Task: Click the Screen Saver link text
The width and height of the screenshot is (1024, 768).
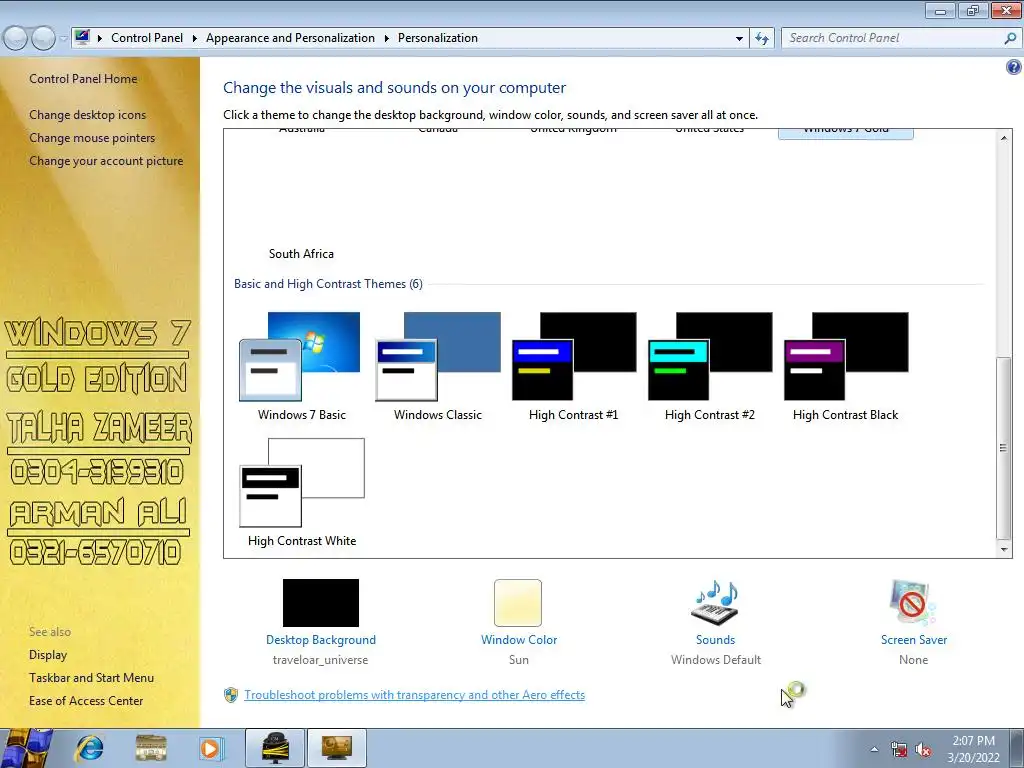Action: 914,640
